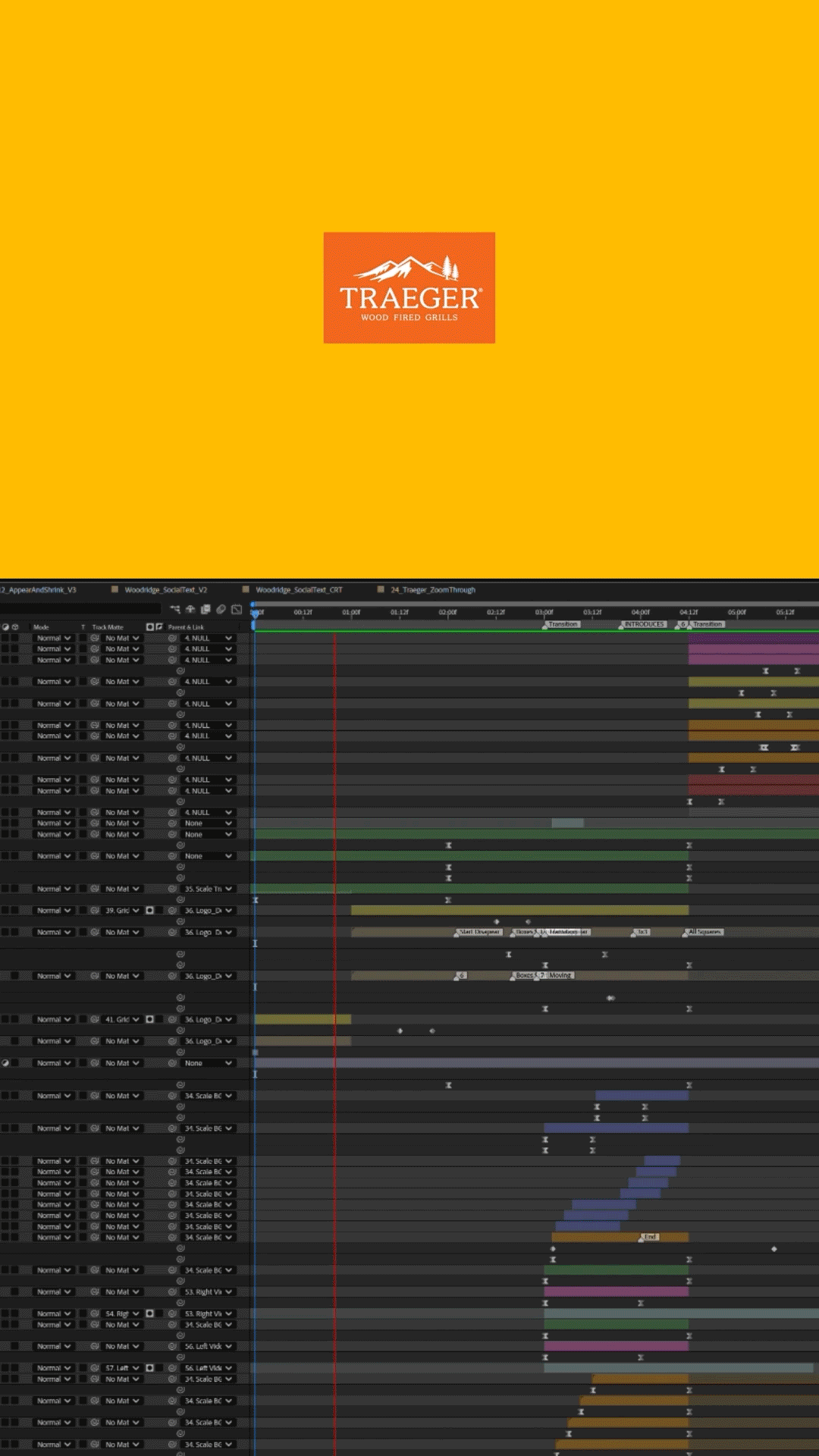Disable the active adjustment layer switch
This screenshot has height=1456, width=819.
(5, 1063)
